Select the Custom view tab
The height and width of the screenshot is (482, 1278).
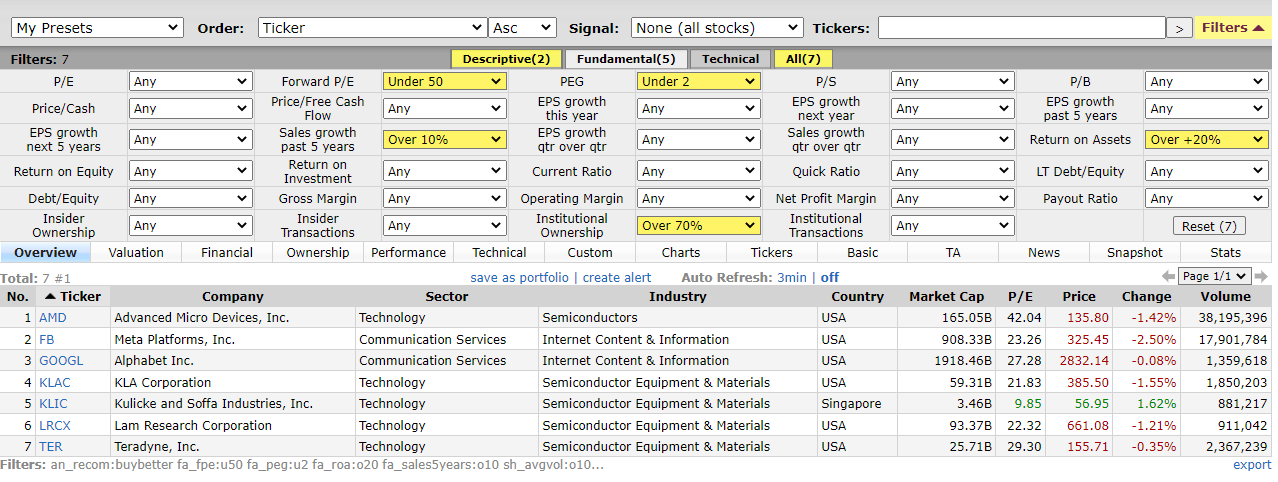click(590, 253)
